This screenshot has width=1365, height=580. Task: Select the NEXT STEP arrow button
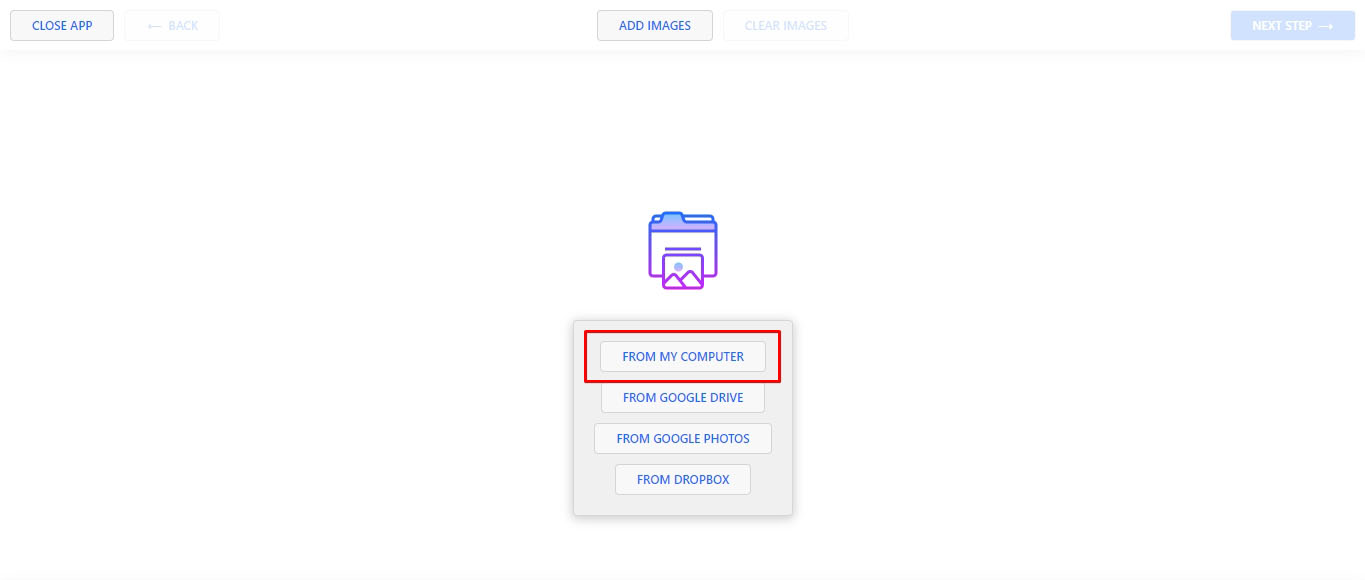[x=1291, y=25]
